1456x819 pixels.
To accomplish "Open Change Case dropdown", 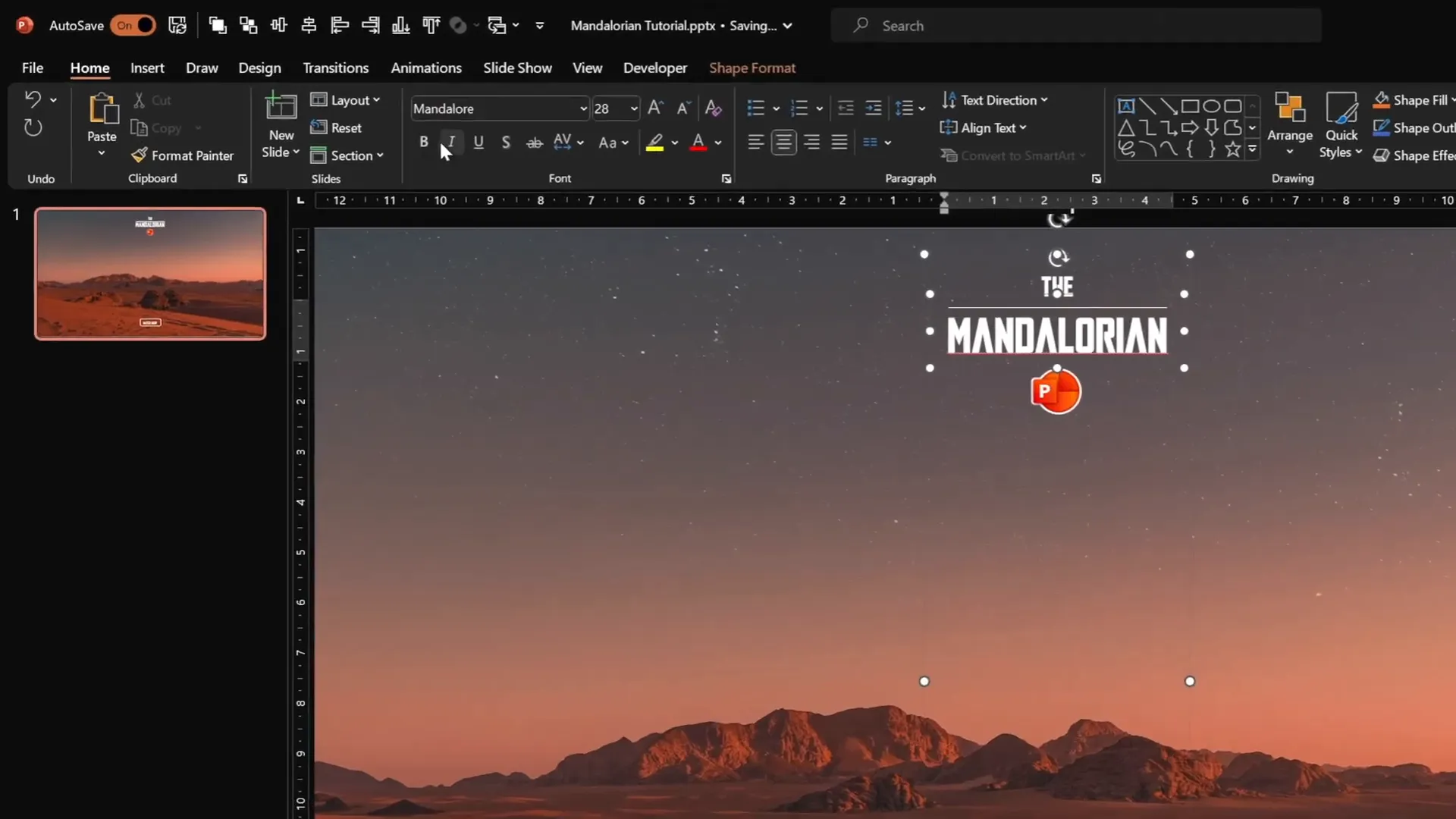I will pyautogui.click(x=613, y=142).
